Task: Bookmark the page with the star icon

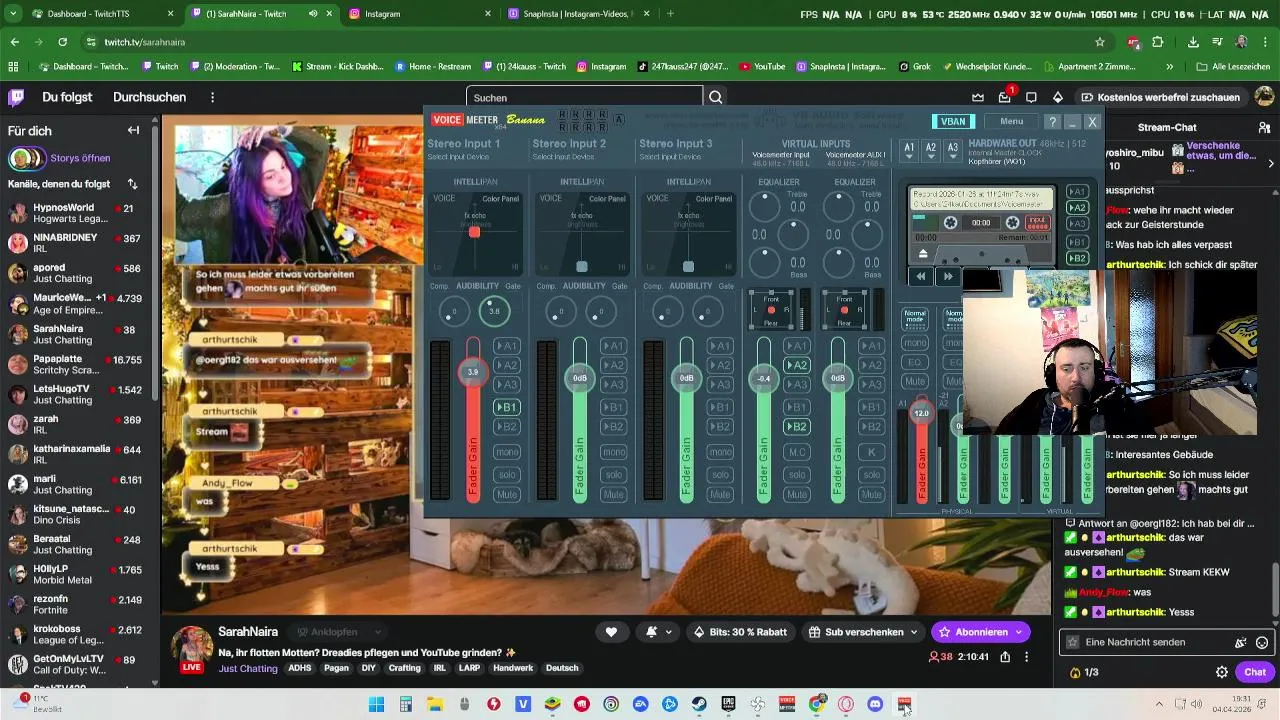Action: pyautogui.click(x=1100, y=42)
